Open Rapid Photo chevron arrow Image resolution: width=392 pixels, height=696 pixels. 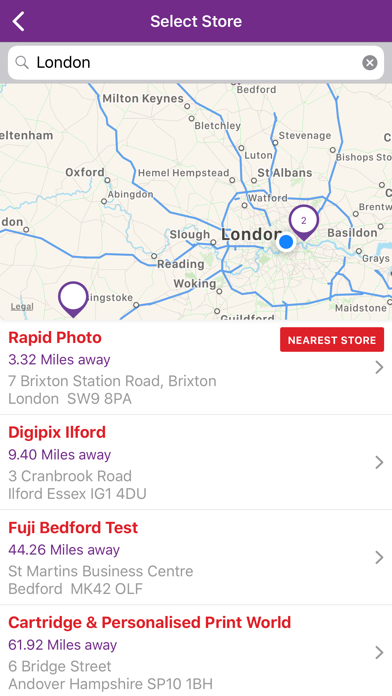pos(379,368)
